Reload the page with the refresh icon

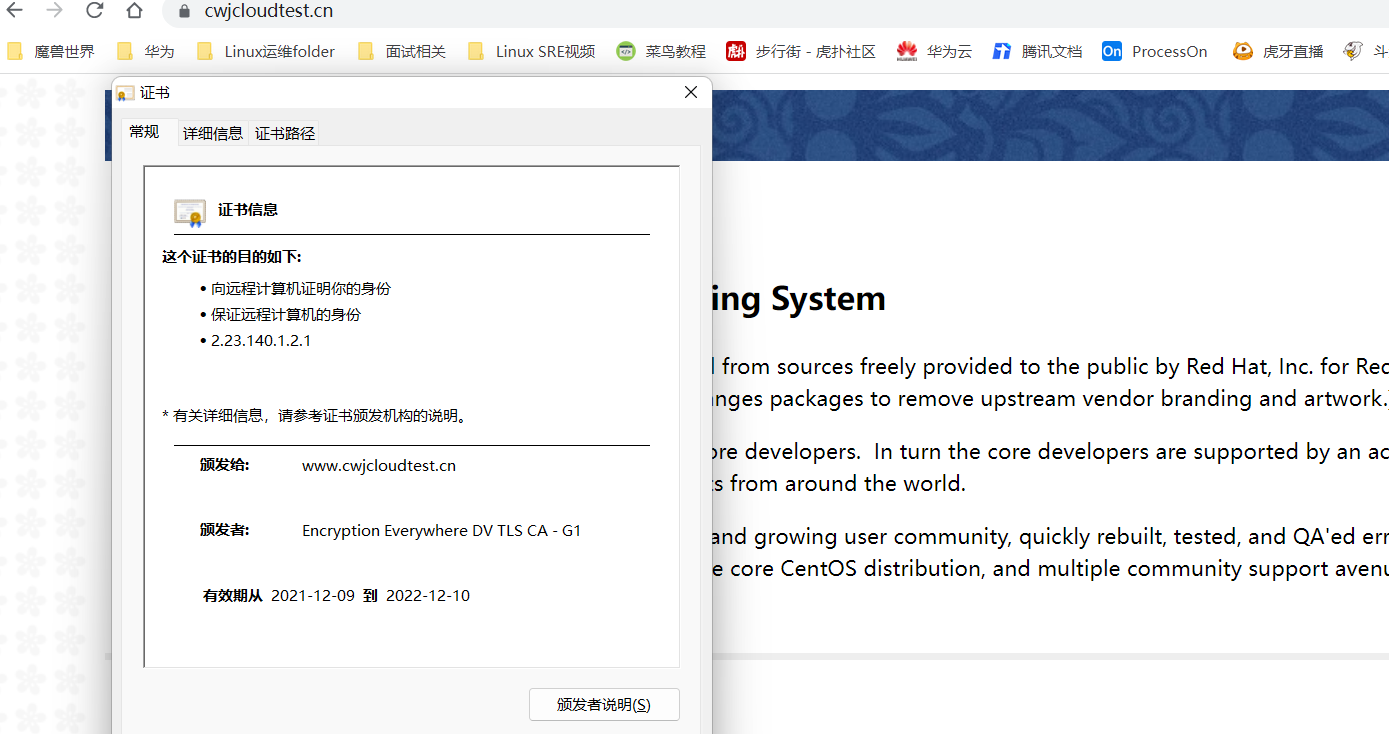[95, 11]
